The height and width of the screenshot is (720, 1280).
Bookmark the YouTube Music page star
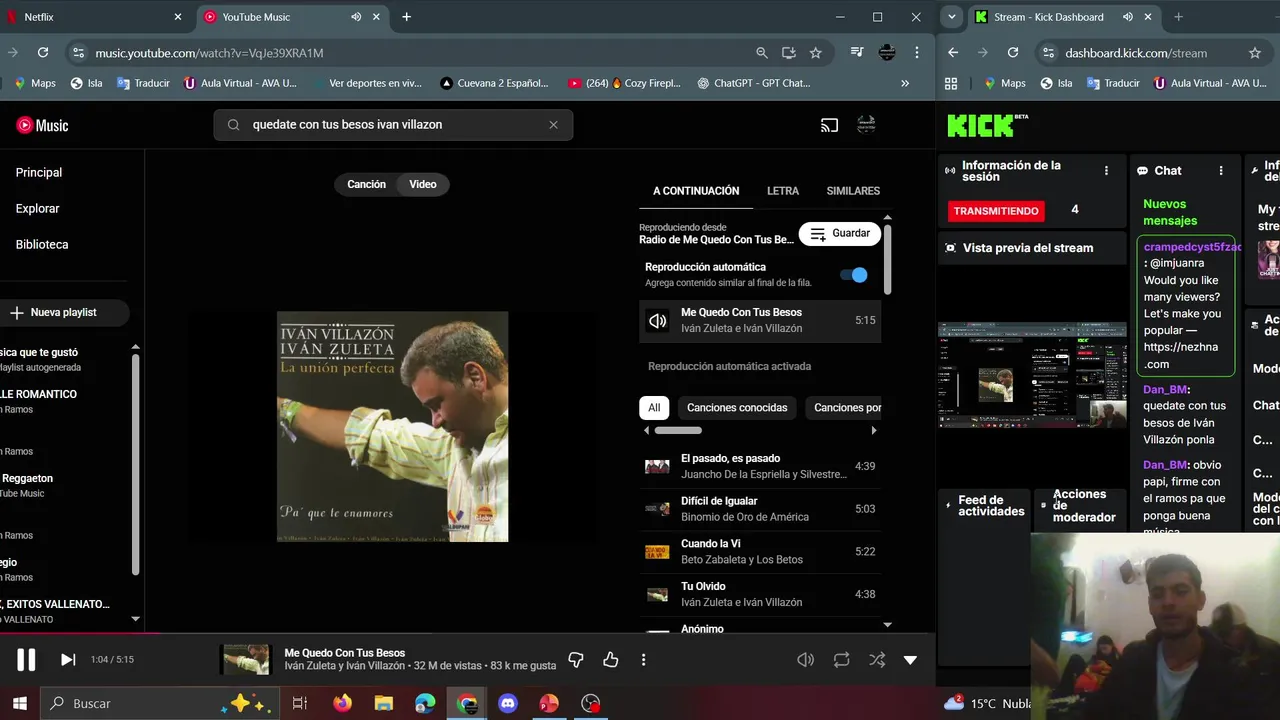click(815, 53)
